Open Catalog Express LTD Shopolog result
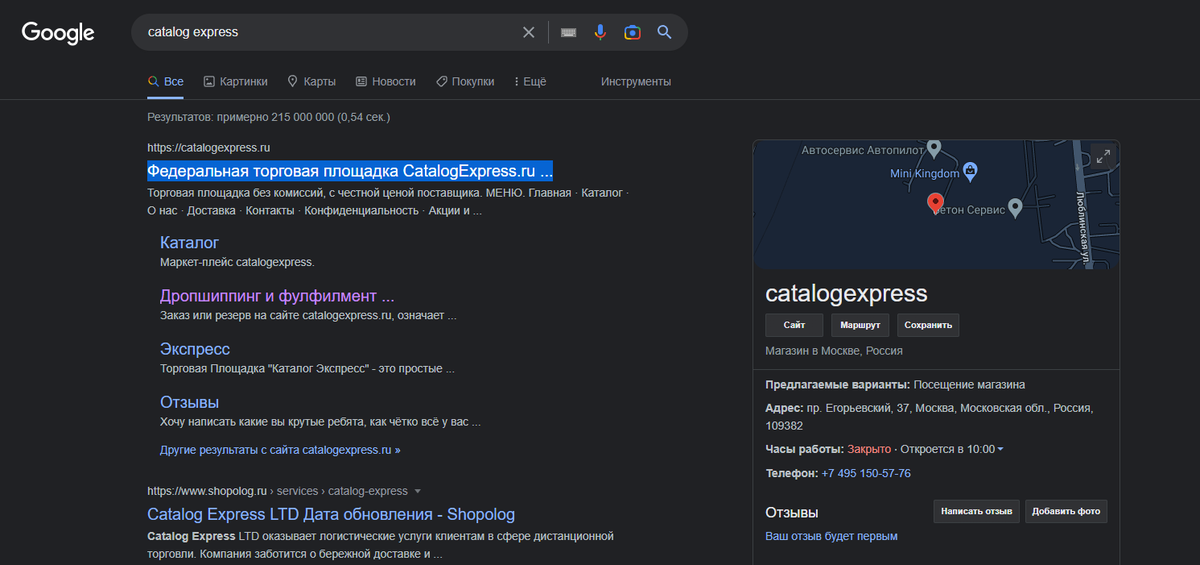1200x565 pixels. click(331, 514)
